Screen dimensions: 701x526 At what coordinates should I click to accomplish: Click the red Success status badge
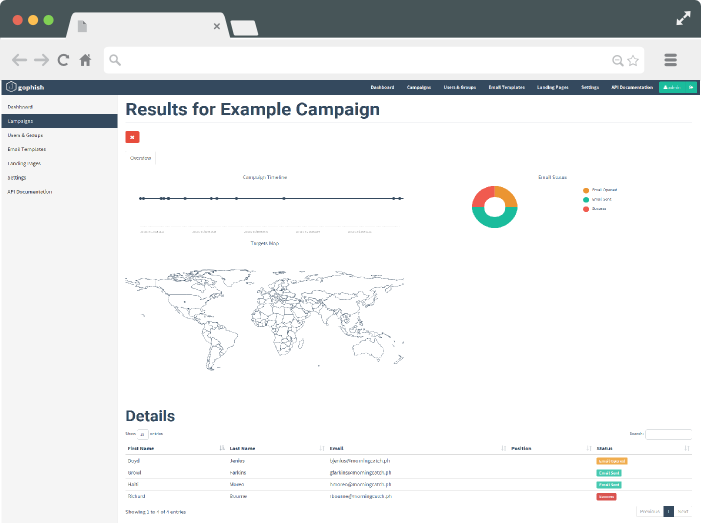606,497
